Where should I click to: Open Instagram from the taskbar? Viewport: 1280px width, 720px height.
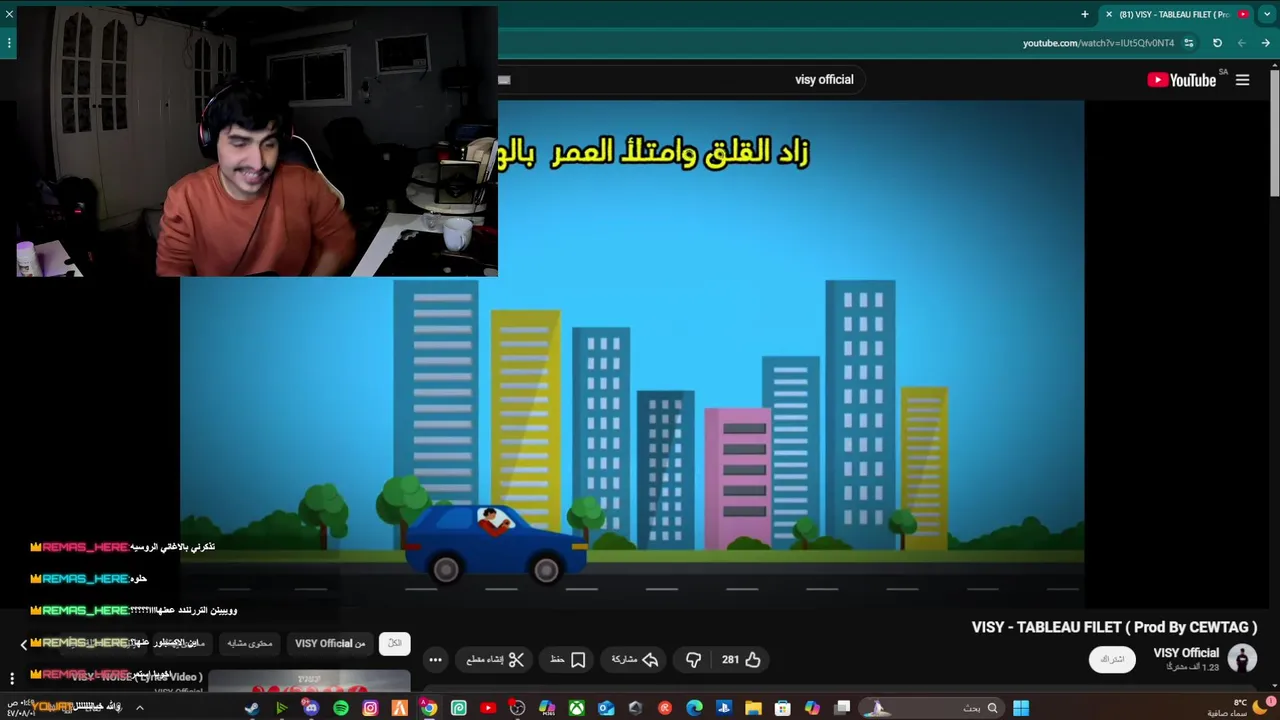click(370, 708)
